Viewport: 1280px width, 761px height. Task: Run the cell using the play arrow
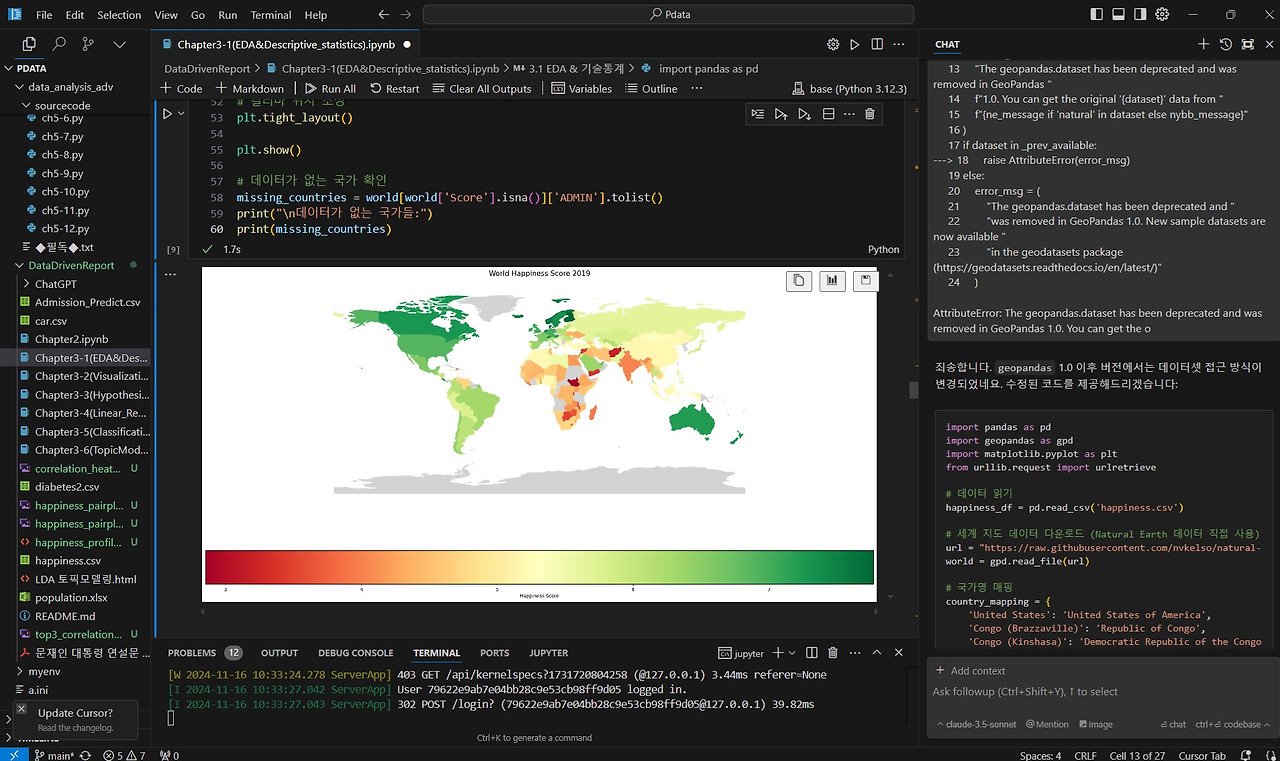tap(167, 114)
